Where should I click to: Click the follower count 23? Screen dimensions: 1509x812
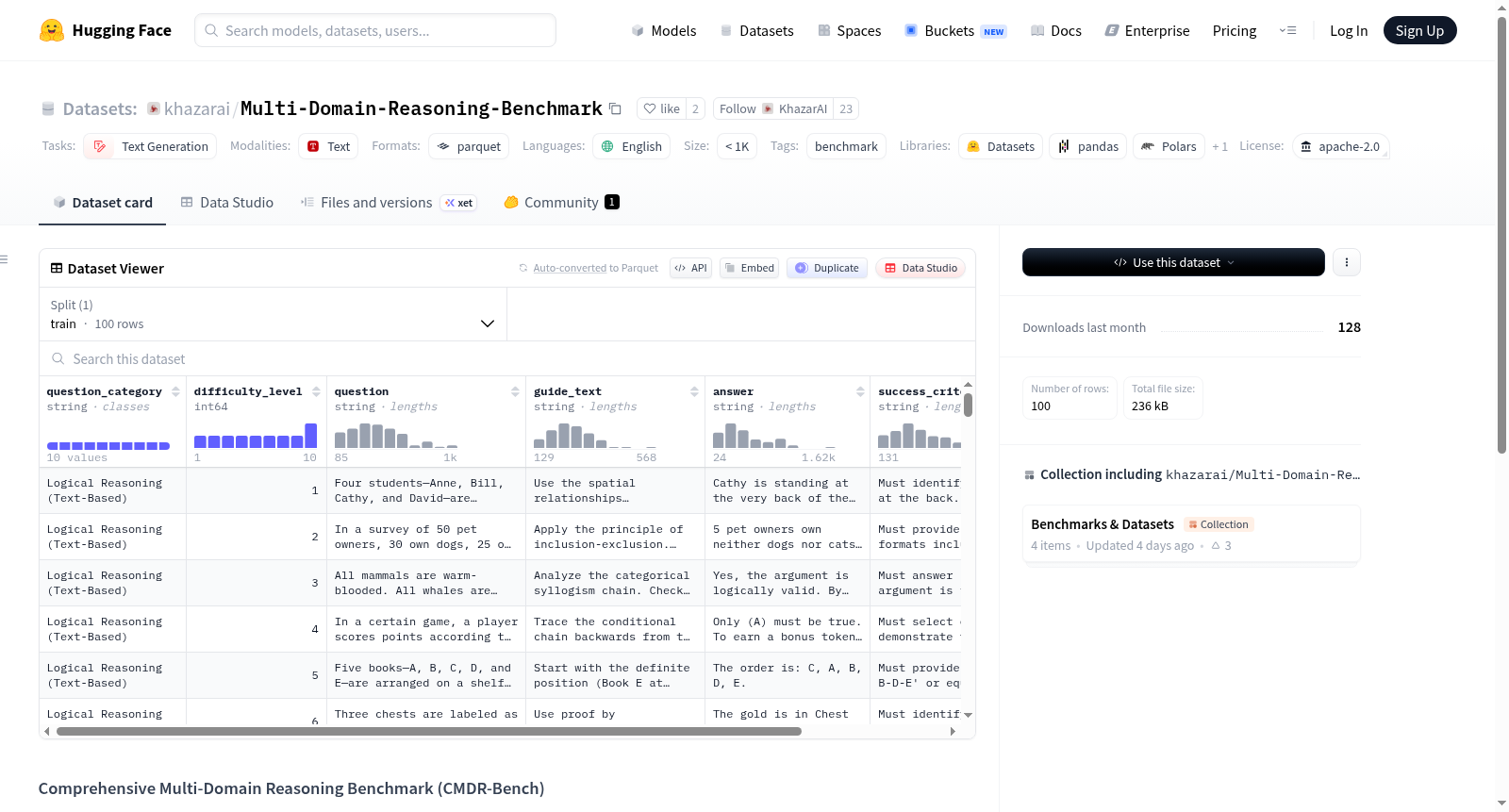click(846, 108)
